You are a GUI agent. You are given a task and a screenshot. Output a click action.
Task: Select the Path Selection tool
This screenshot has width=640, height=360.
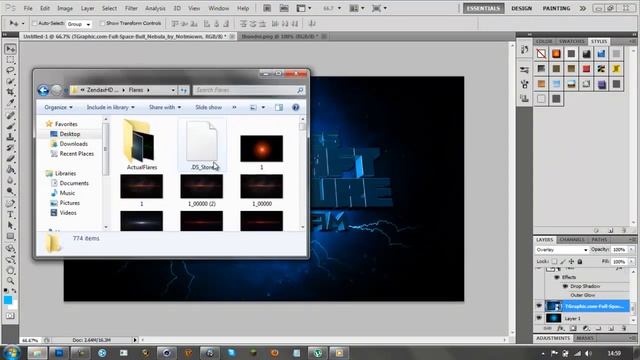click(x=11, y=225)
